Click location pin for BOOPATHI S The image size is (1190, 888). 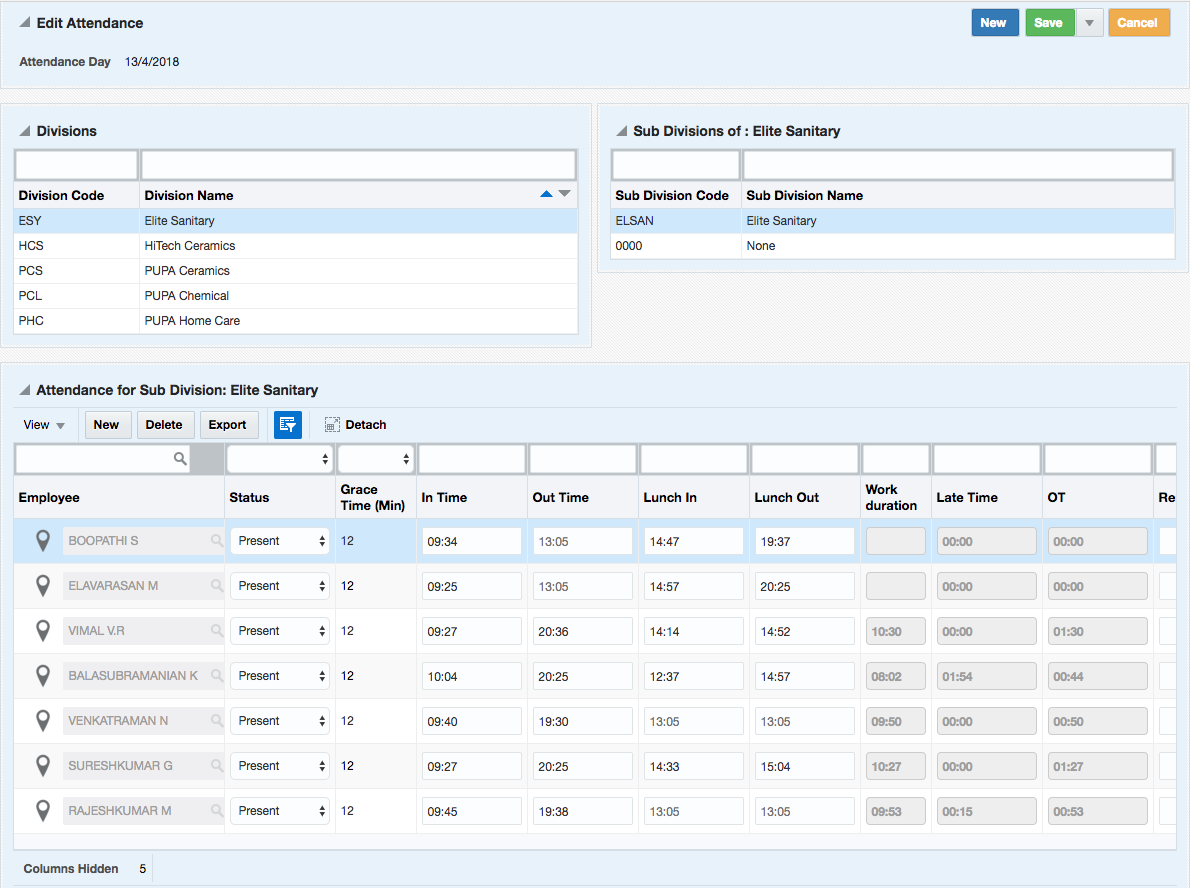pos(43,541)
